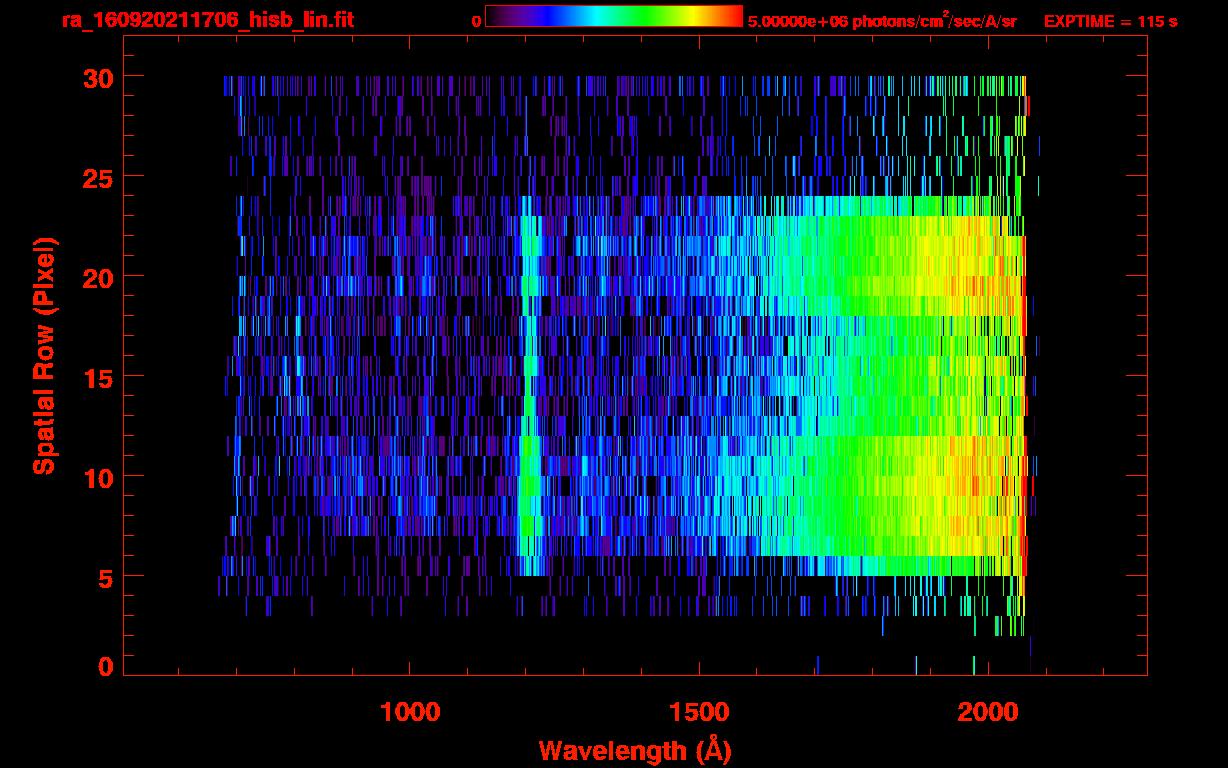
Task: Click the 1500 wavelength tick label
Action: (x=699, y=712)
